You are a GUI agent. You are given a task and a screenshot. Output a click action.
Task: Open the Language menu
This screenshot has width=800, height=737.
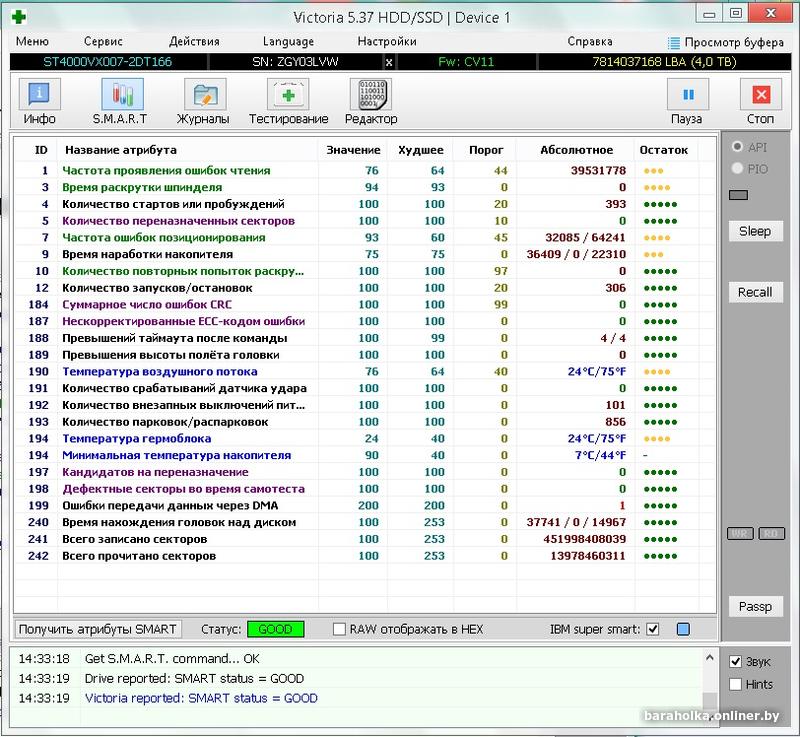click(288, 41)
